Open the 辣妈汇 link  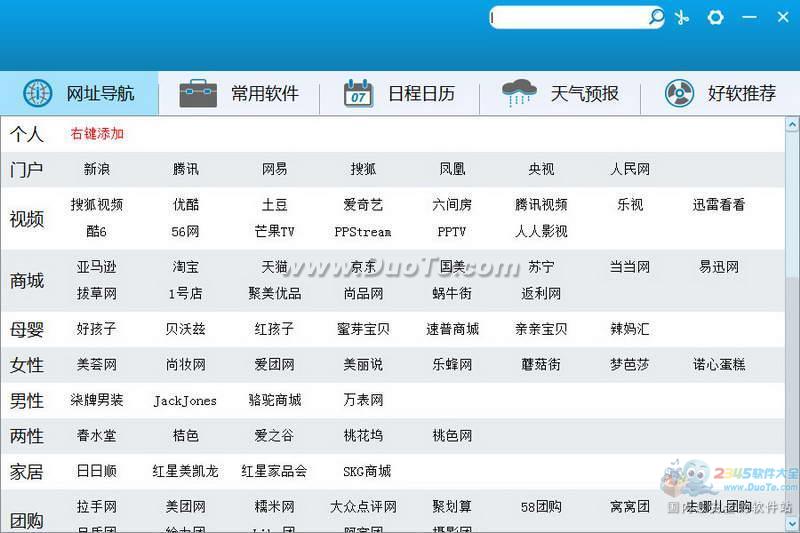tap(630, 329)
